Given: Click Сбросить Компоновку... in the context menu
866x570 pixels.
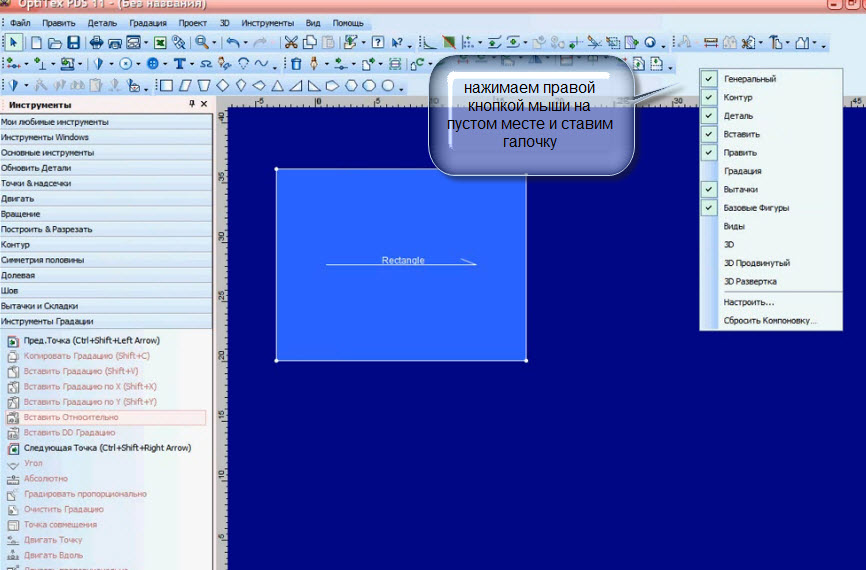Looking at the screenshot, I should pyautogui.click(x=770, y=320).
